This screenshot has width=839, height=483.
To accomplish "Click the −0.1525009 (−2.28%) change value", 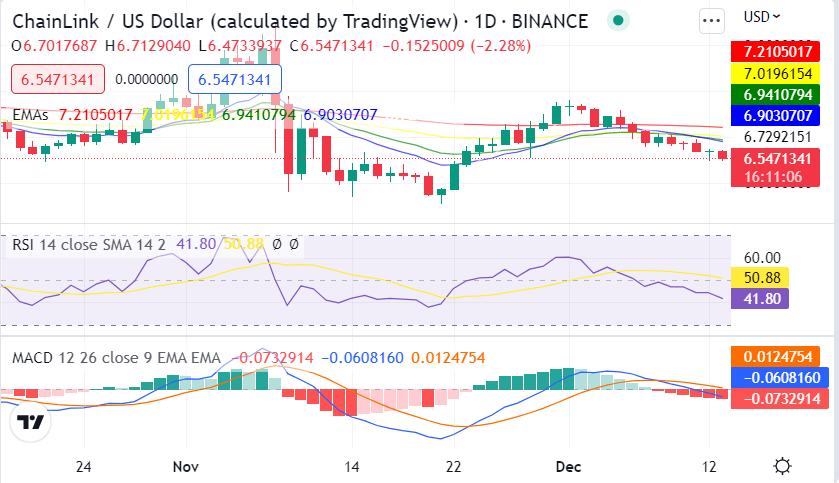I will [457, 46].
